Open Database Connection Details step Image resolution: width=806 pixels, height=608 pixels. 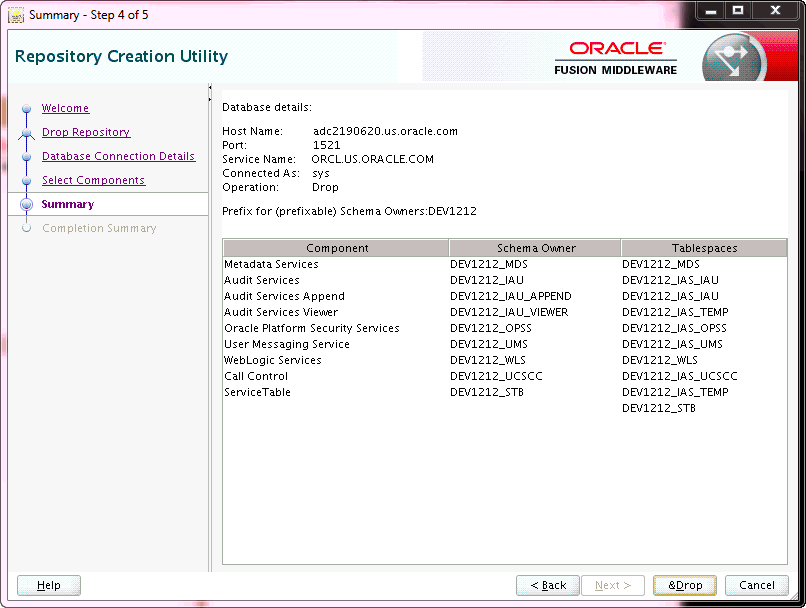click(x=118, y=156)
